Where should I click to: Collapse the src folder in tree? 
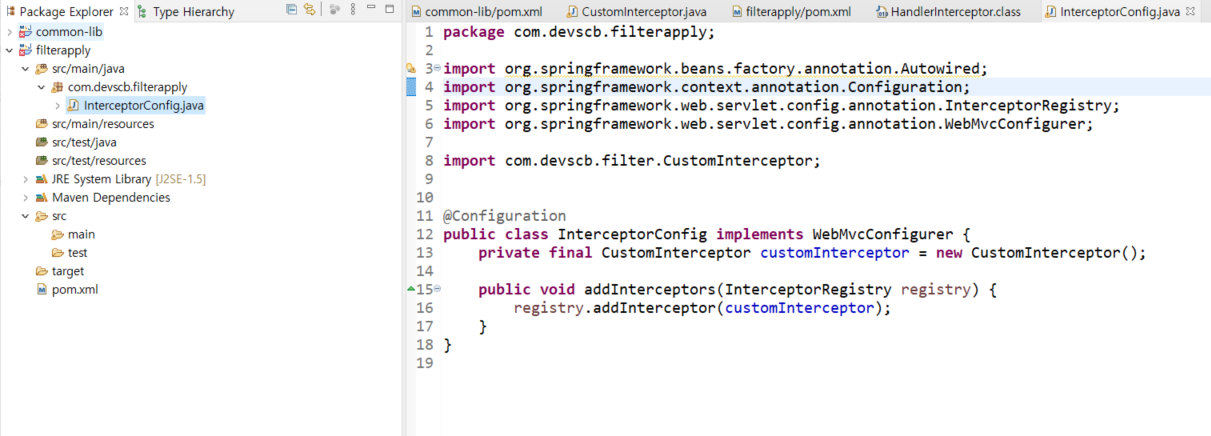coord(25,216)
